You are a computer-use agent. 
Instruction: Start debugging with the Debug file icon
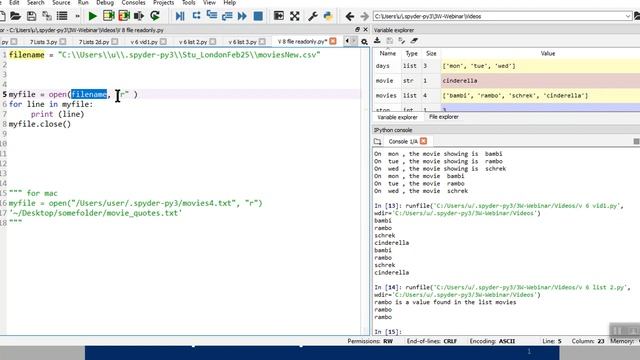click(x=180, y=16)
